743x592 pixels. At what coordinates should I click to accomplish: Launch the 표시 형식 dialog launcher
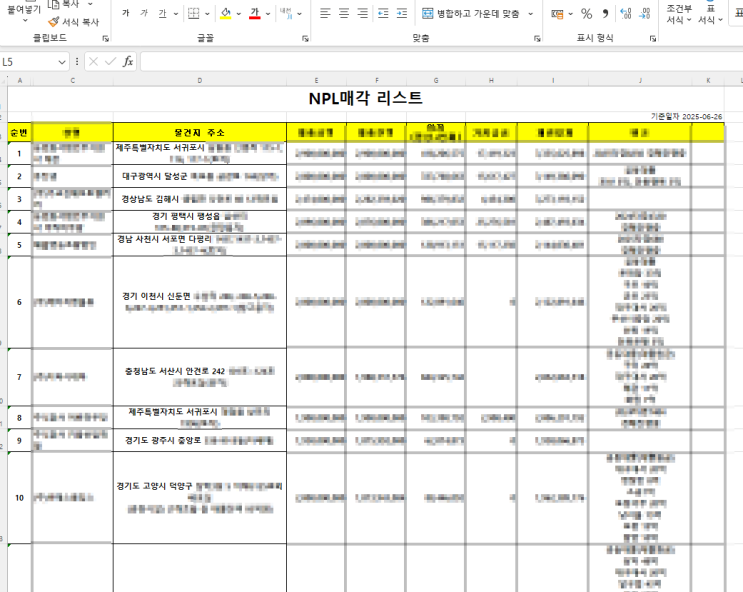[x=653, y=38]
